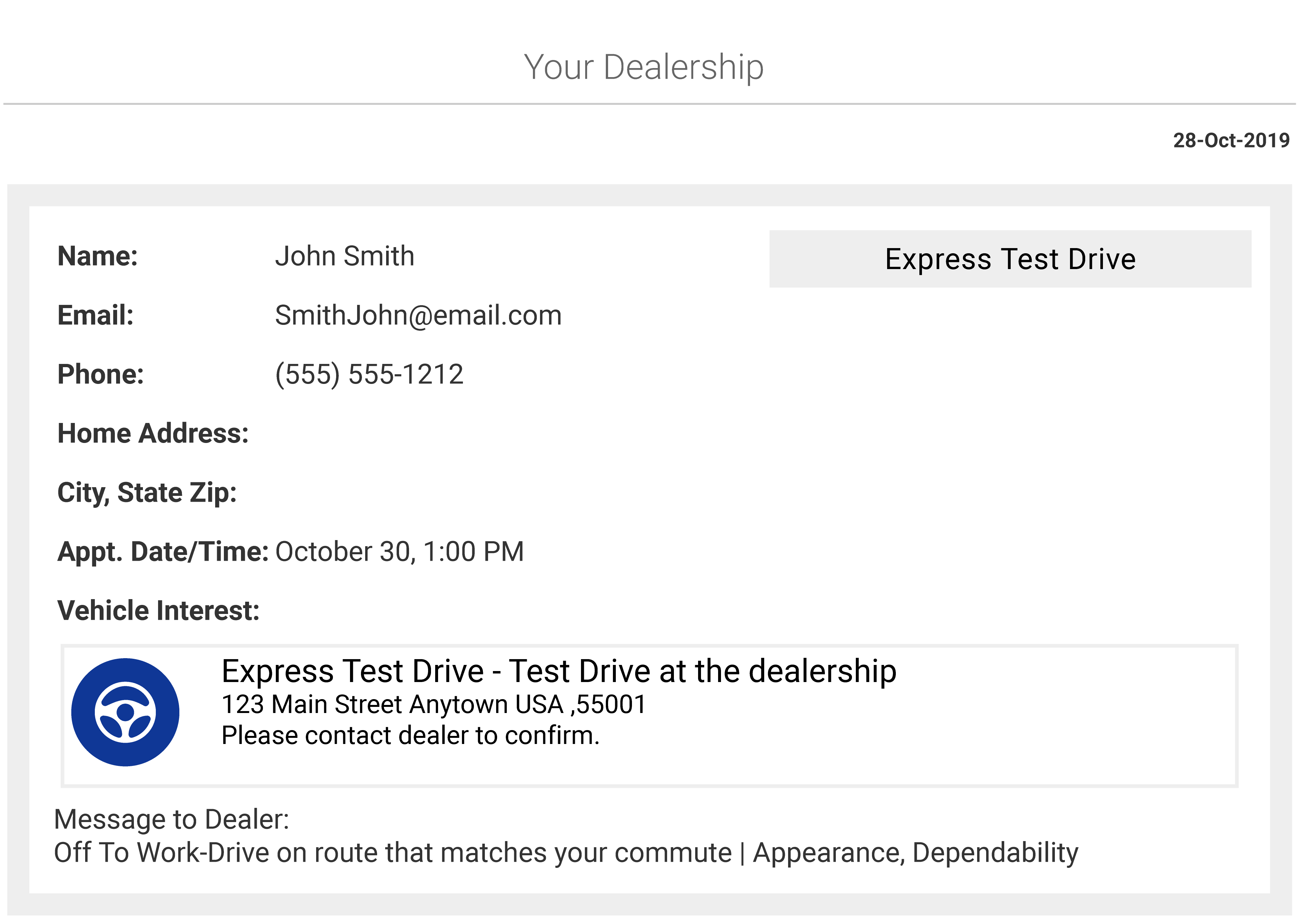Click the 123 Main Street Anytown address
Viewport: 1301px width, 924px height.
pos(434,704)
